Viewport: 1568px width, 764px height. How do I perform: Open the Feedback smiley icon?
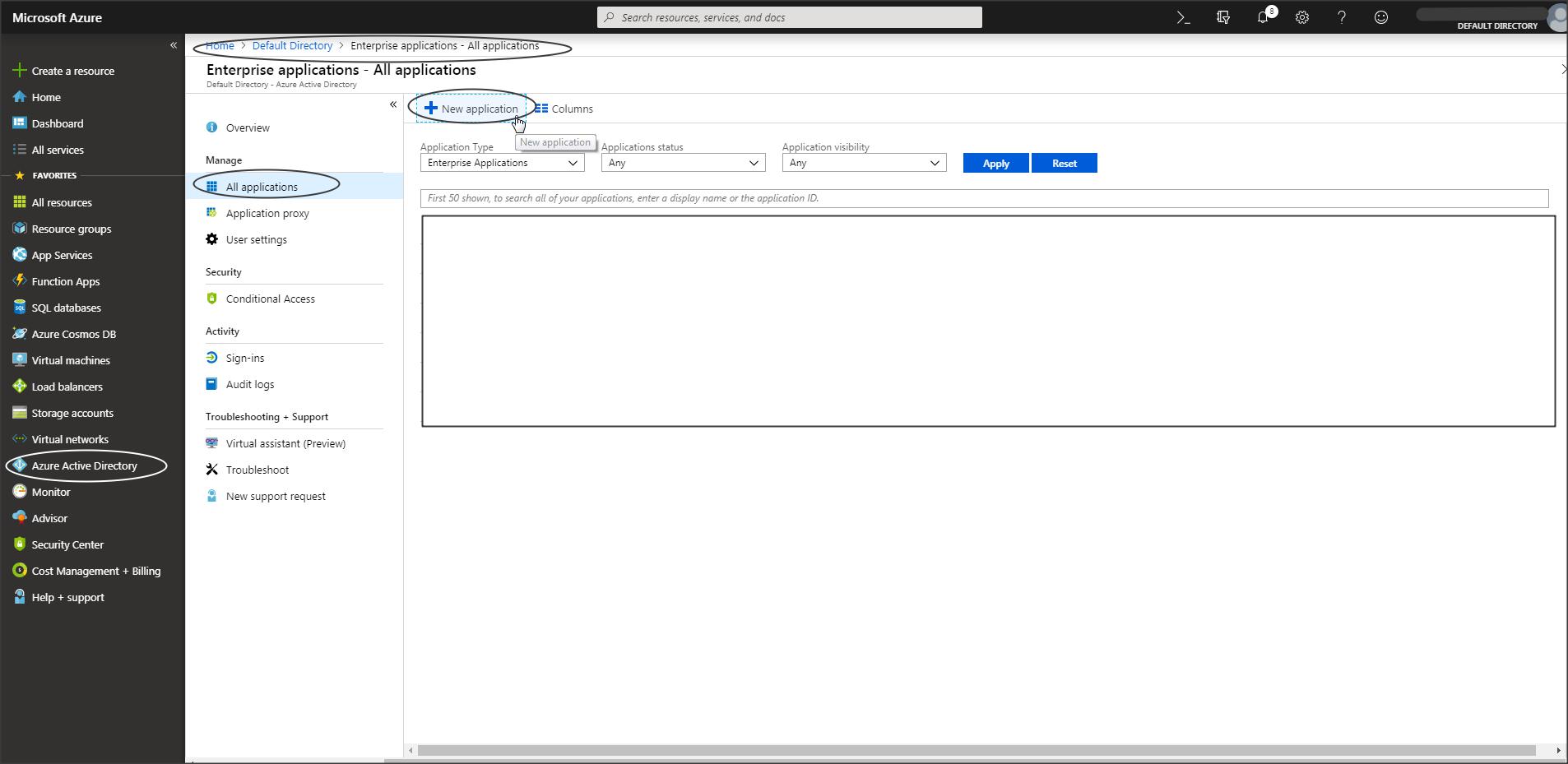[x=1381, y=17]
